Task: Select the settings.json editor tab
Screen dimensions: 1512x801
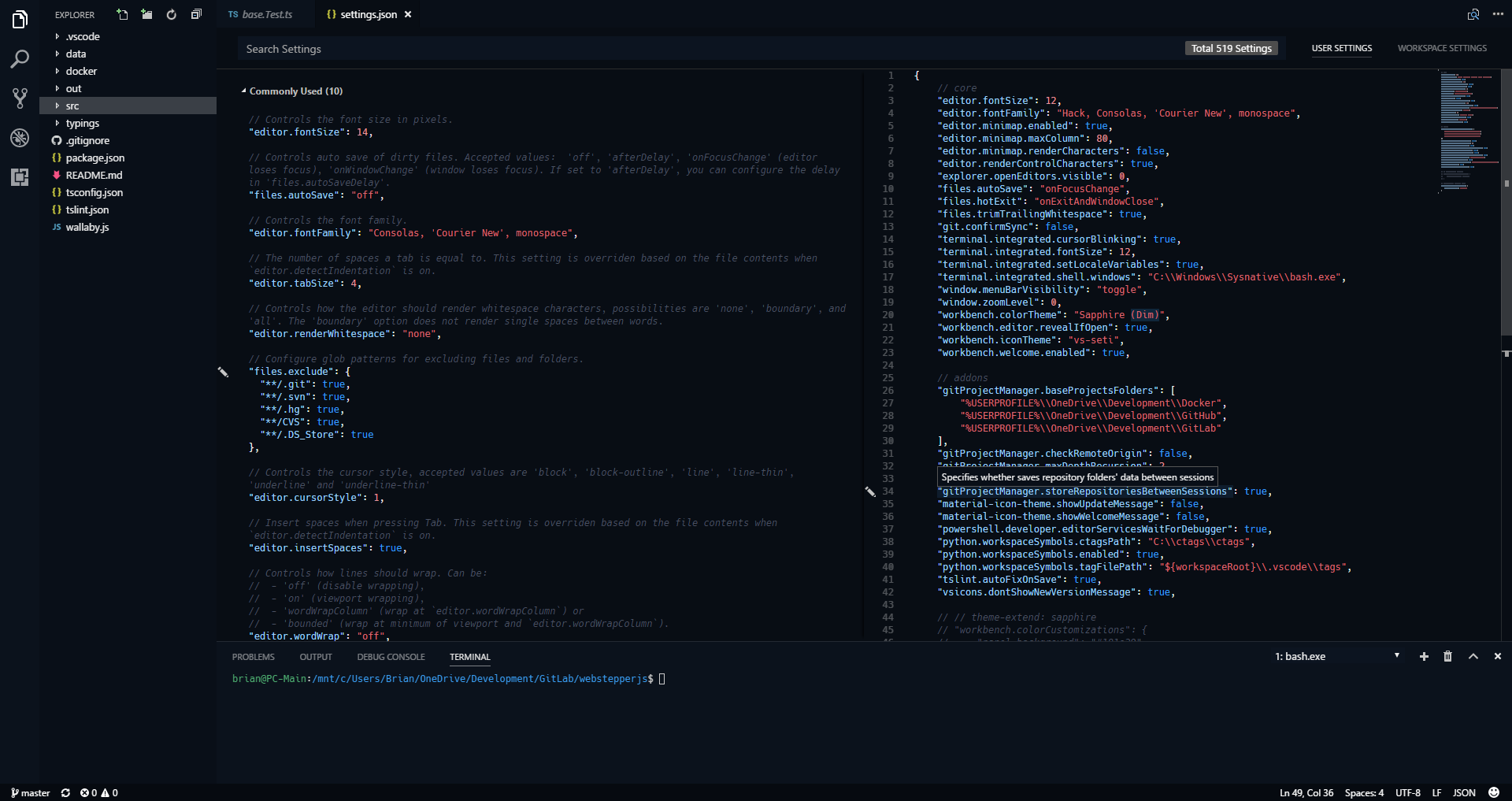Action: click(x=368, y=14)
